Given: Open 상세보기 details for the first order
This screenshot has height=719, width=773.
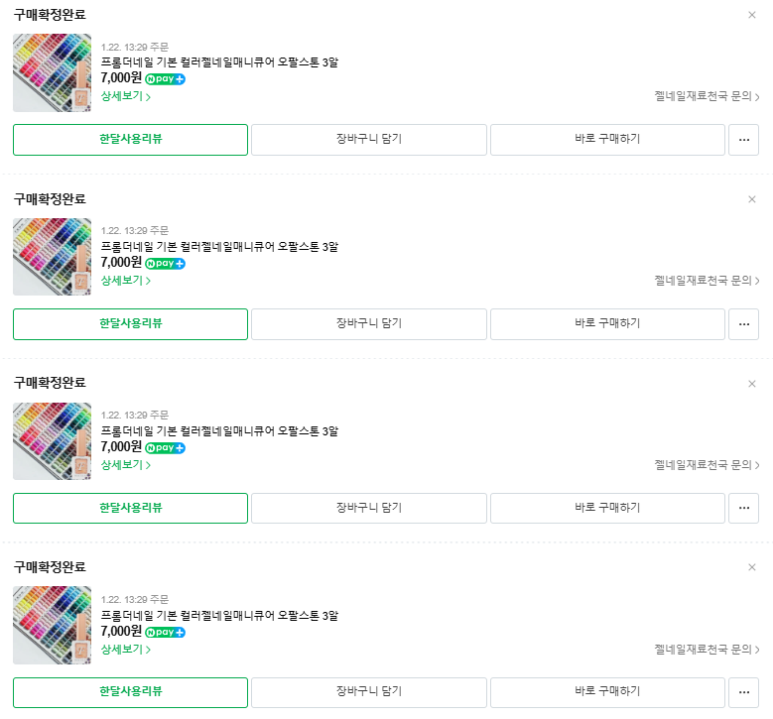Looking at the screenshot, I should [x=126, y=96].
